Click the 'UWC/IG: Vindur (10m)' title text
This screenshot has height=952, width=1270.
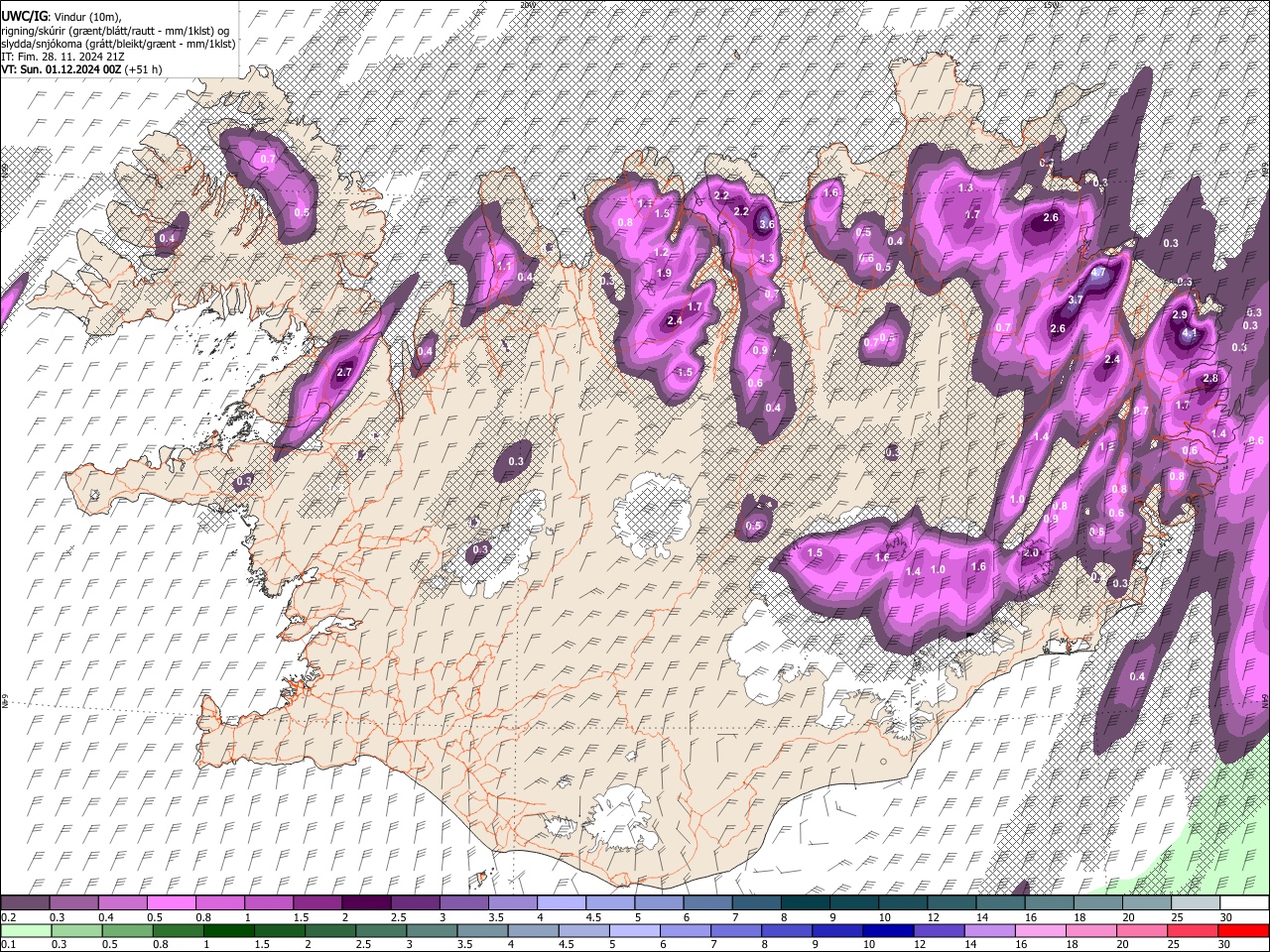tap(62, 16)
